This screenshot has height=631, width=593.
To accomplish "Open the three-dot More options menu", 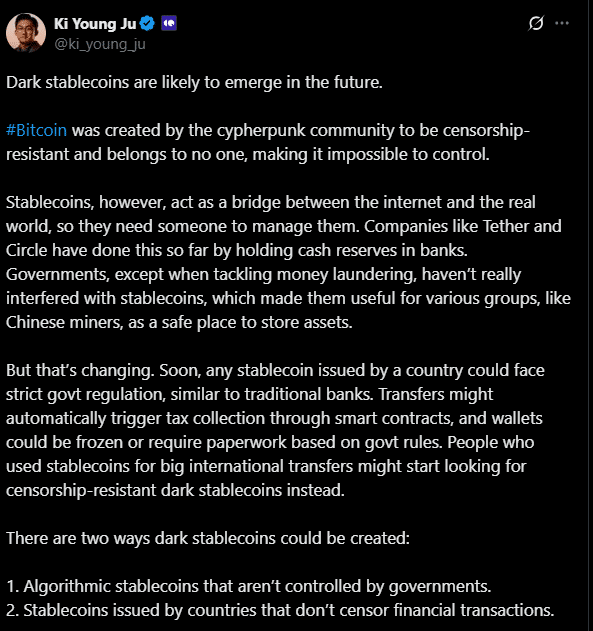I will pos(562,23).
